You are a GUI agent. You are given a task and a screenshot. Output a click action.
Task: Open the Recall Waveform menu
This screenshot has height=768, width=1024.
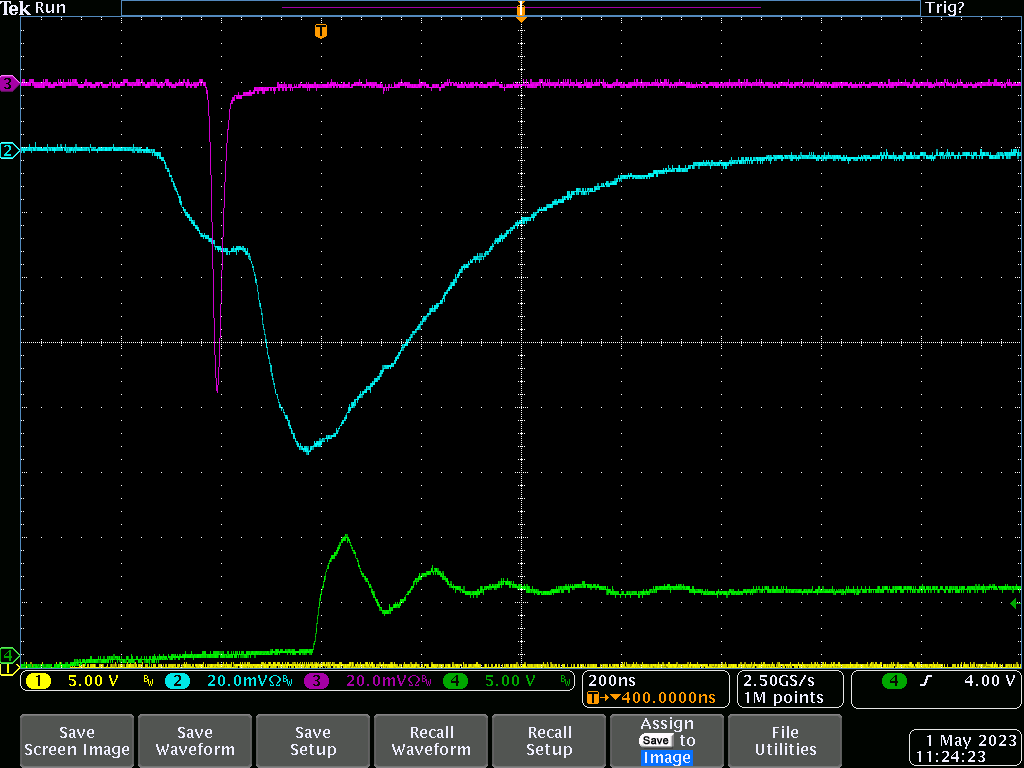(431, 741)
